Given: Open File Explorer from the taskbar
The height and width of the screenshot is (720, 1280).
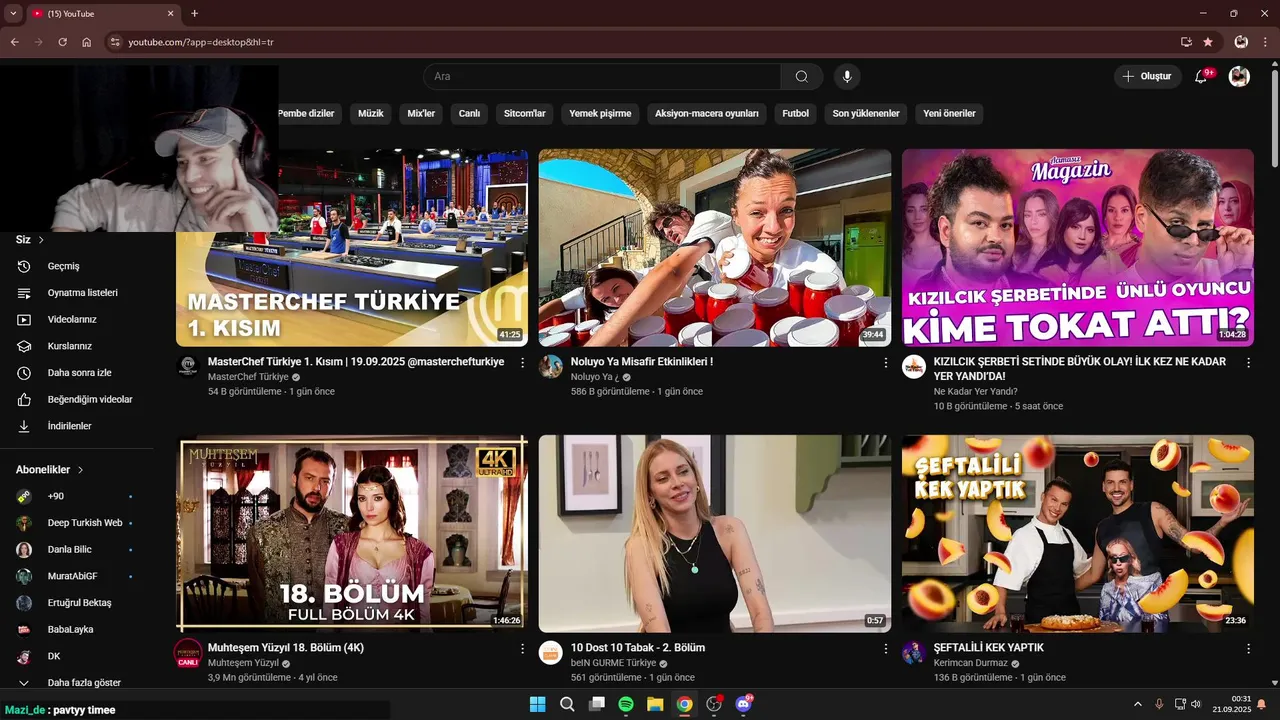Looking at the screenshot, I should point(655,704).
